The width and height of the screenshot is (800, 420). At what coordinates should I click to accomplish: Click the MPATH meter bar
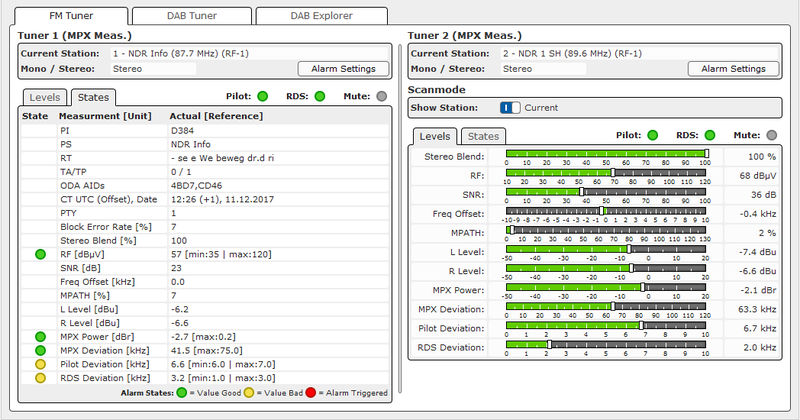[606, 230]
